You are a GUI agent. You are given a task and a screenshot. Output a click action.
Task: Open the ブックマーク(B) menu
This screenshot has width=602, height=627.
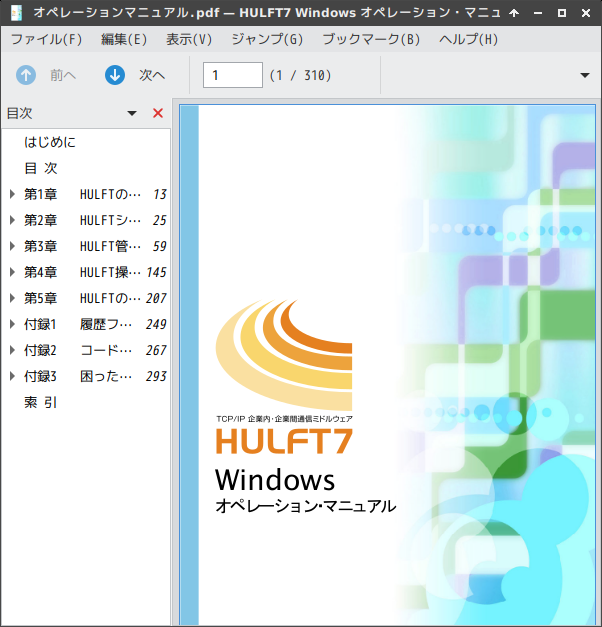[x=371, y=39]
